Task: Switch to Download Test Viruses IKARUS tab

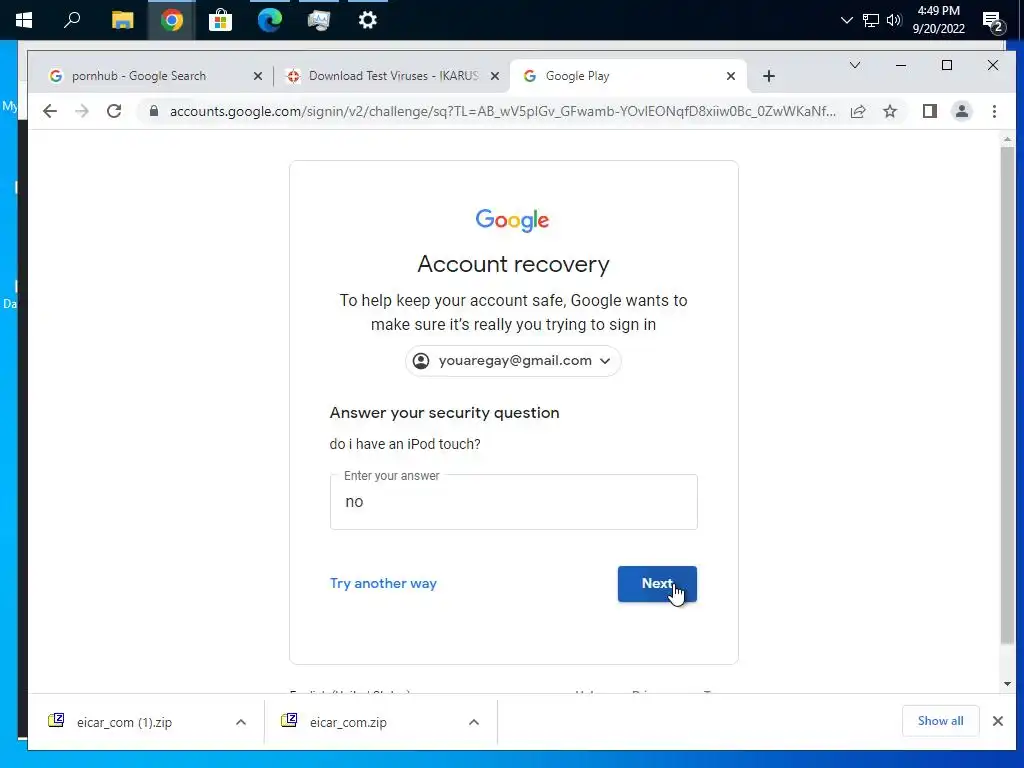Action: point(393,76)
